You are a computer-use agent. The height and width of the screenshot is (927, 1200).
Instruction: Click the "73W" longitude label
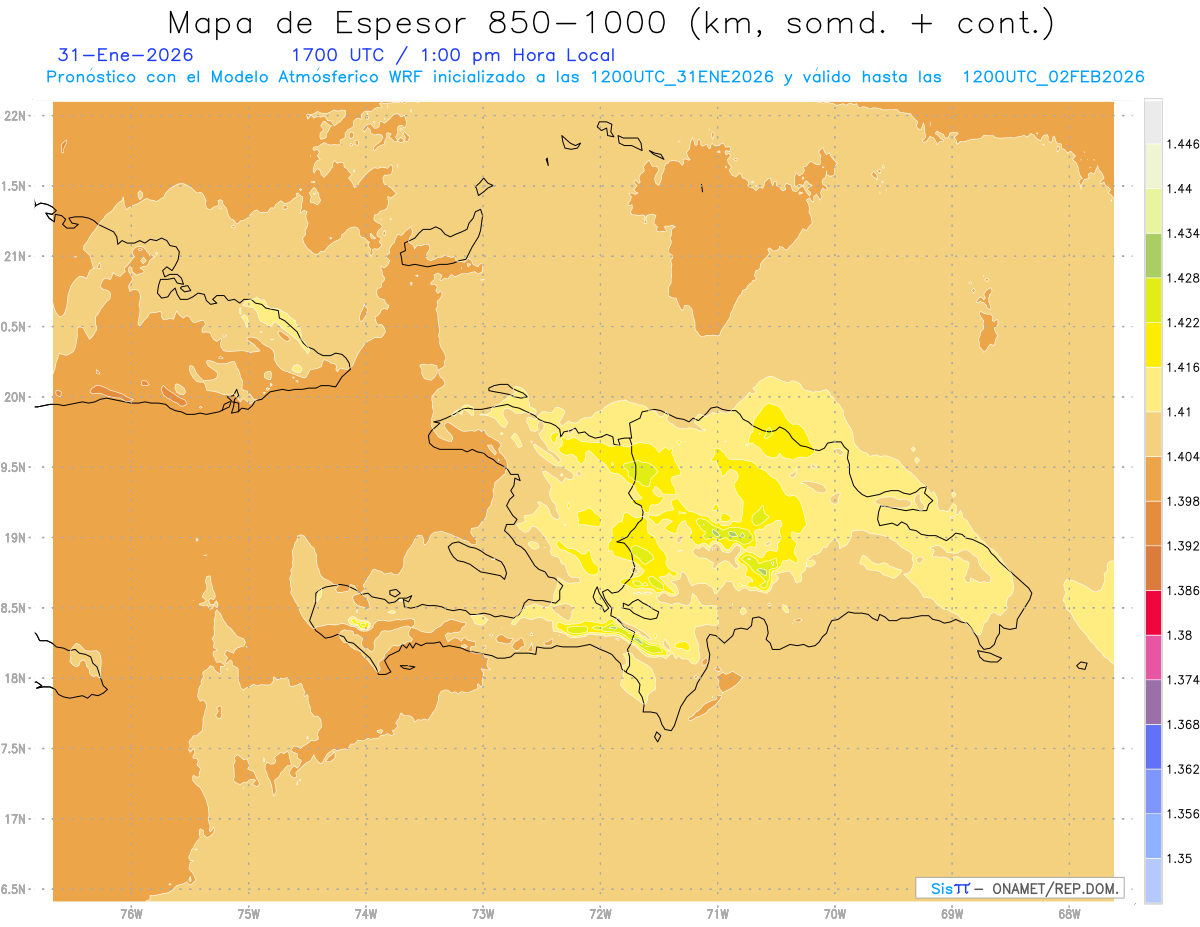483,913
